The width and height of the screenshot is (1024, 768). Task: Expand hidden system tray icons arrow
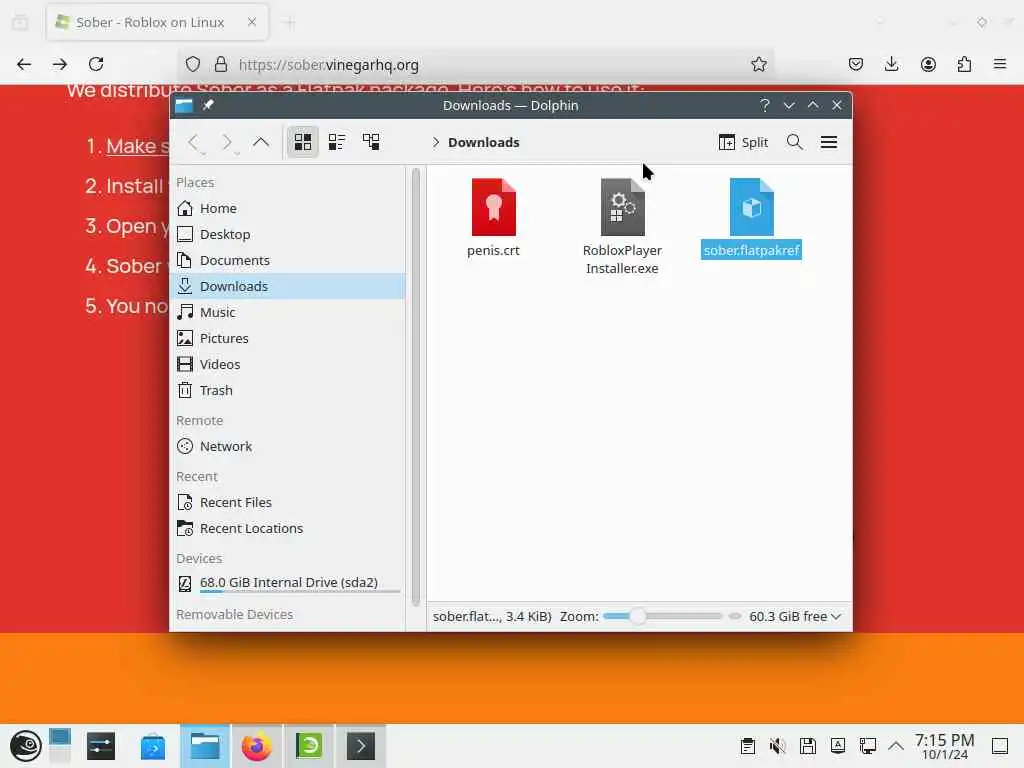[896, 746]
